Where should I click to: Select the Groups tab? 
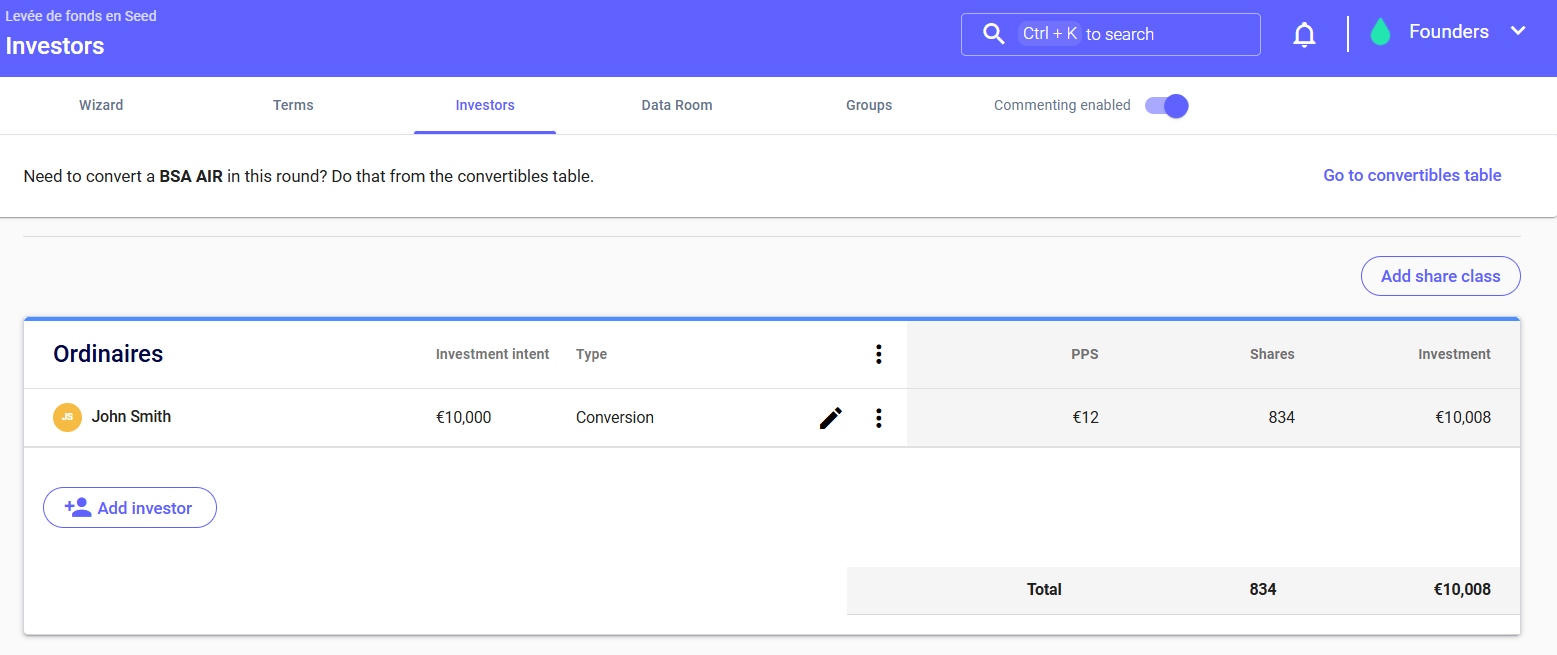[x=868, y=105]
